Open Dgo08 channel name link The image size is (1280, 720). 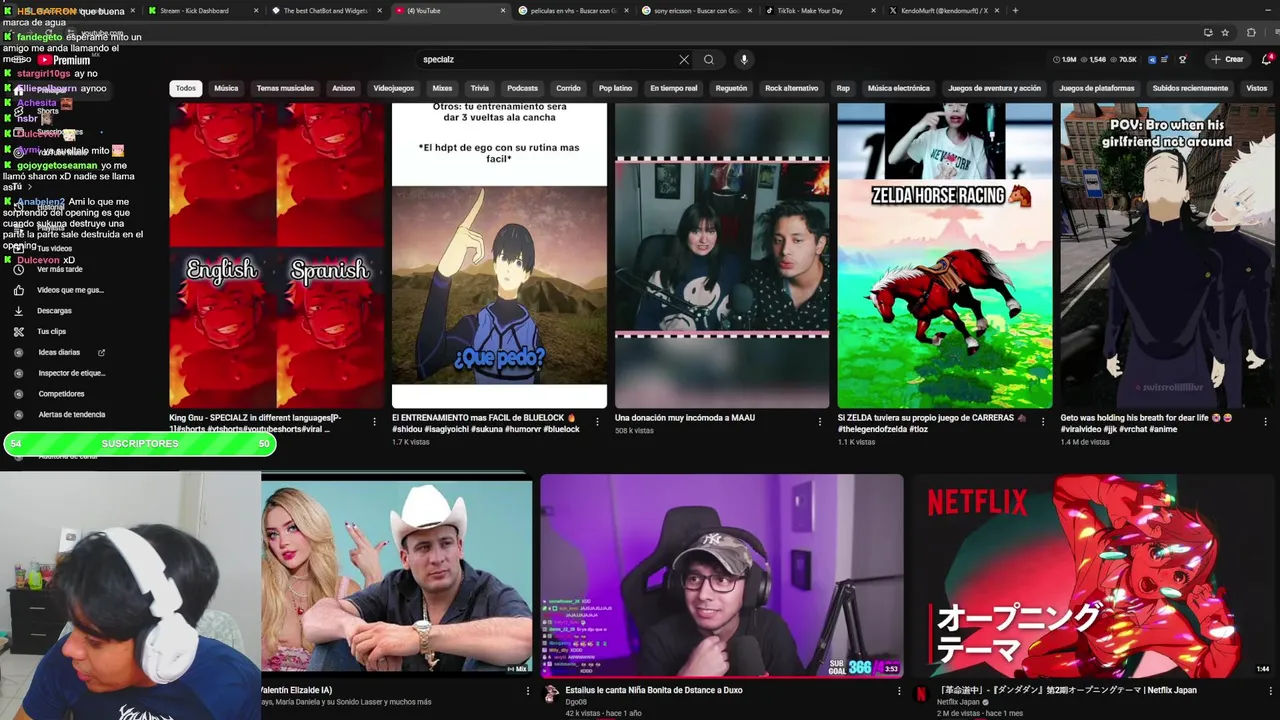576,702
